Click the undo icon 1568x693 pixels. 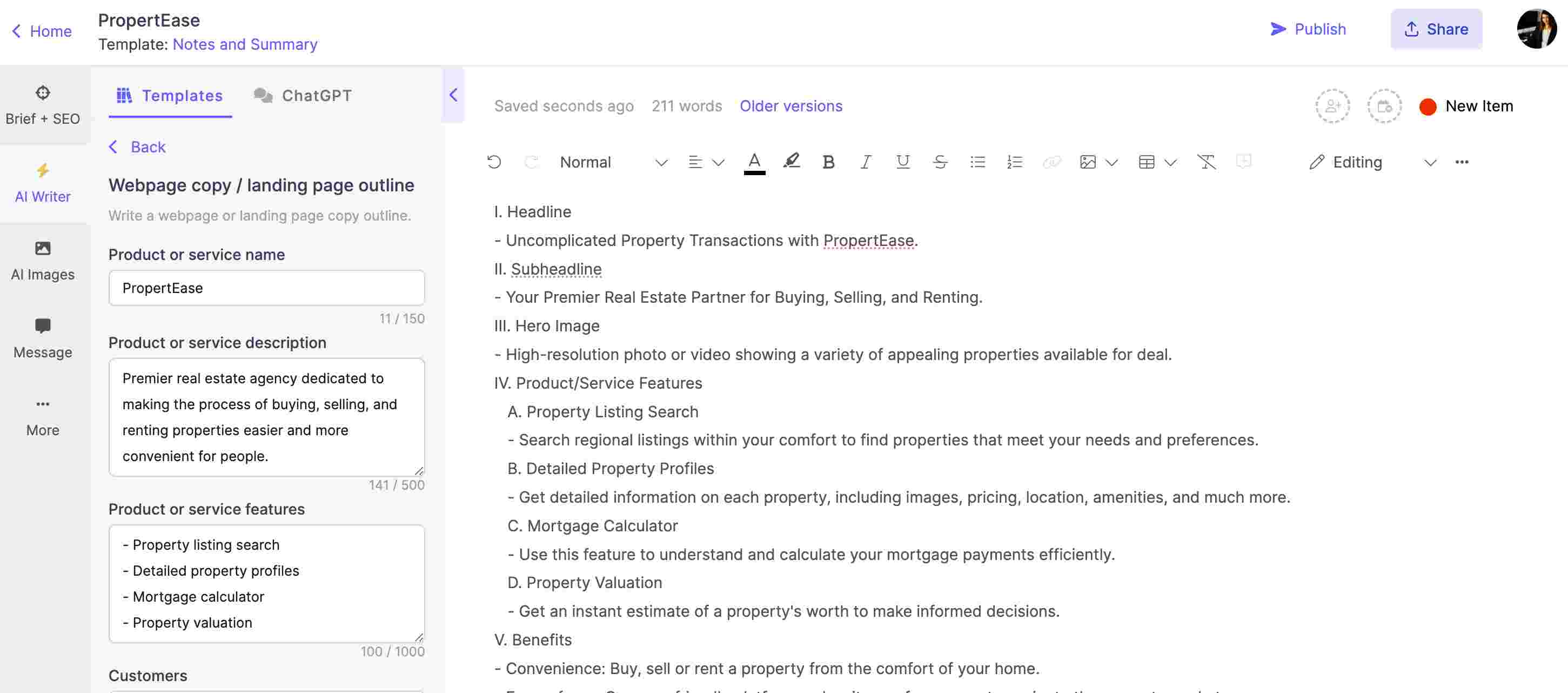coord(493,161)
